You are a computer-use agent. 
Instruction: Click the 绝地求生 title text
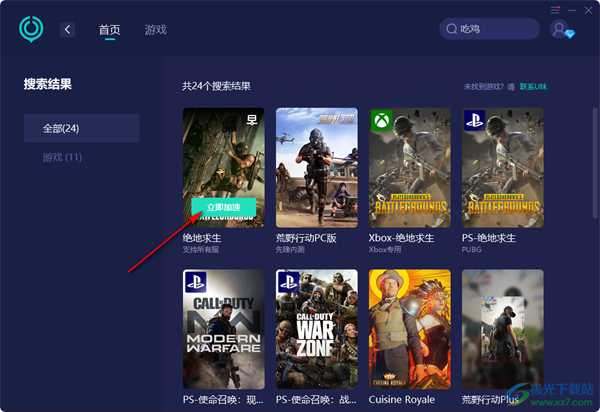point(202,238)
